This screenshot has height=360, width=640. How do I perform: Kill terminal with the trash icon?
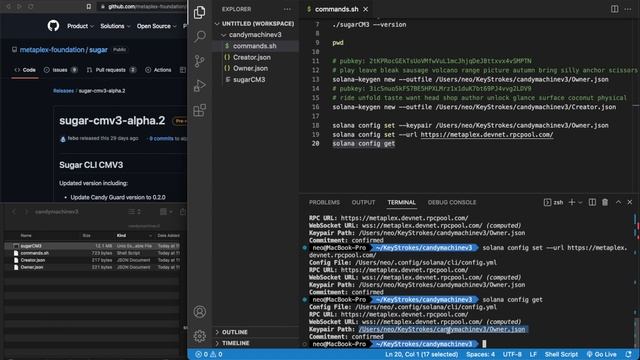(x=605, y=202)
